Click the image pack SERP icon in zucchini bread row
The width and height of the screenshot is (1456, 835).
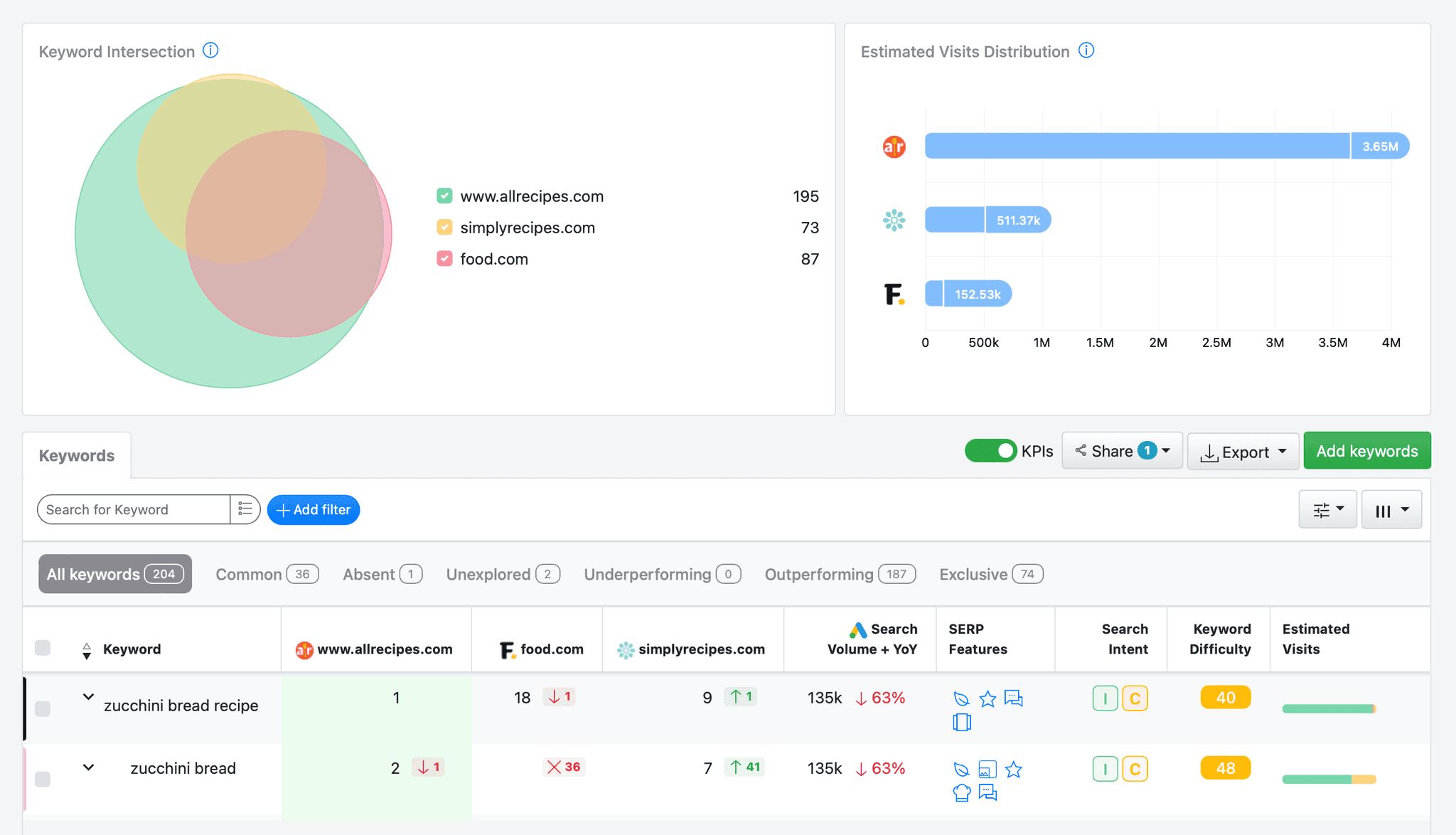[987, 769]
